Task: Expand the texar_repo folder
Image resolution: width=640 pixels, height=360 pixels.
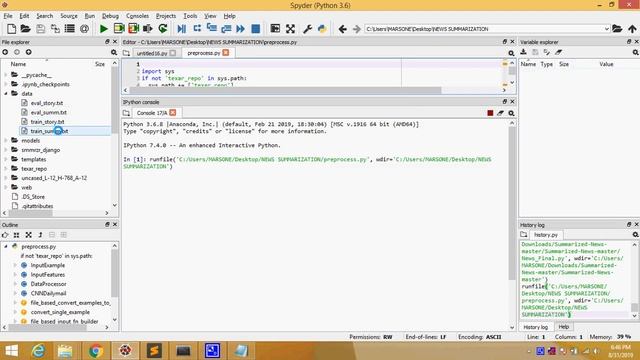Action: 6,169
